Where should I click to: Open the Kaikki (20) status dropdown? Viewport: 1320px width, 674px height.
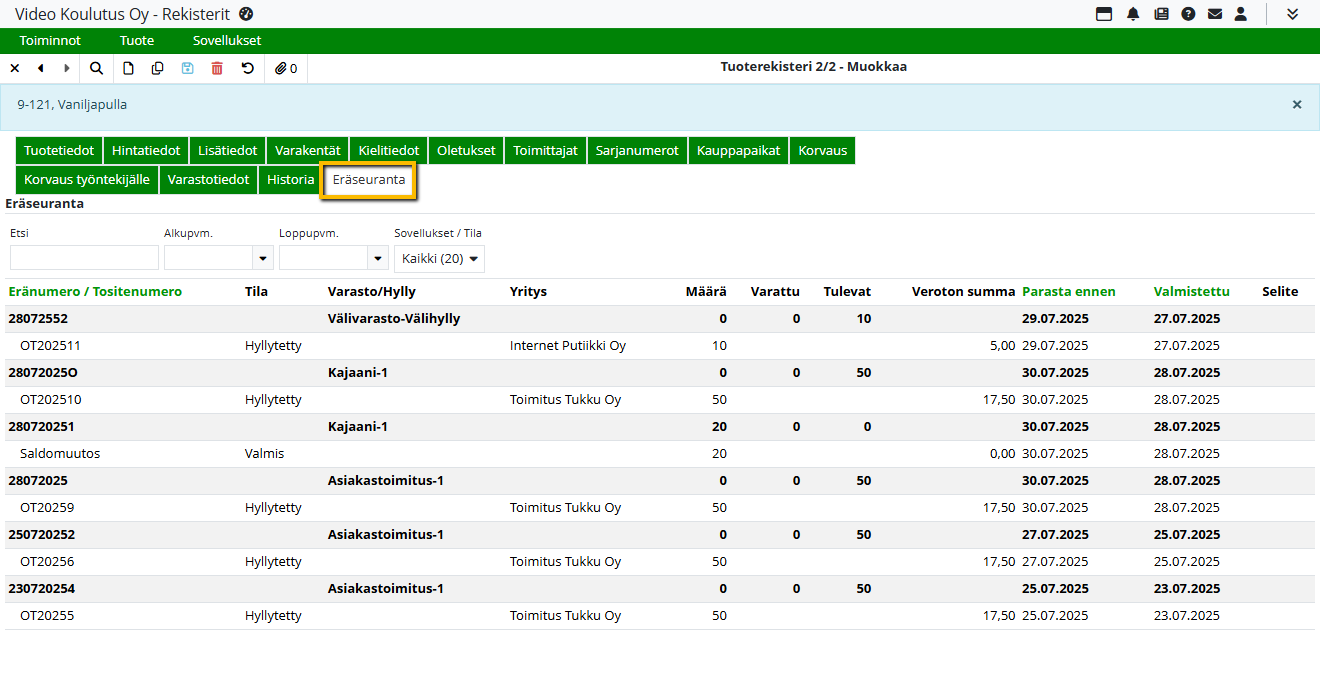[439, 258]
